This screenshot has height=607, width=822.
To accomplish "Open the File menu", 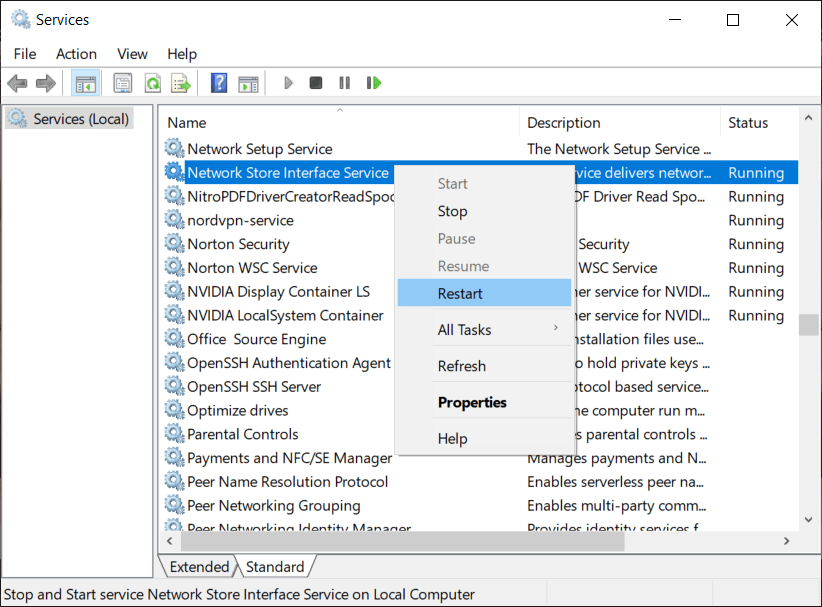I will [24, 54].
